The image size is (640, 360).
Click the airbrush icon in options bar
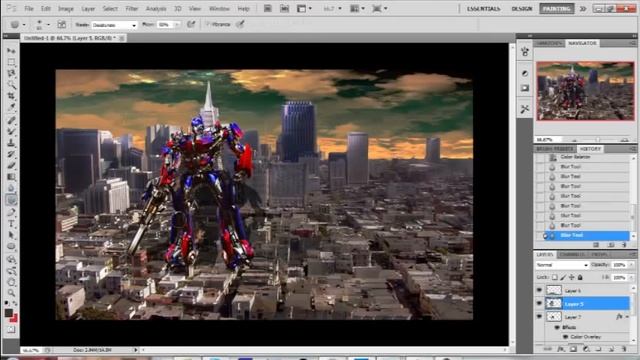[191, 24]
